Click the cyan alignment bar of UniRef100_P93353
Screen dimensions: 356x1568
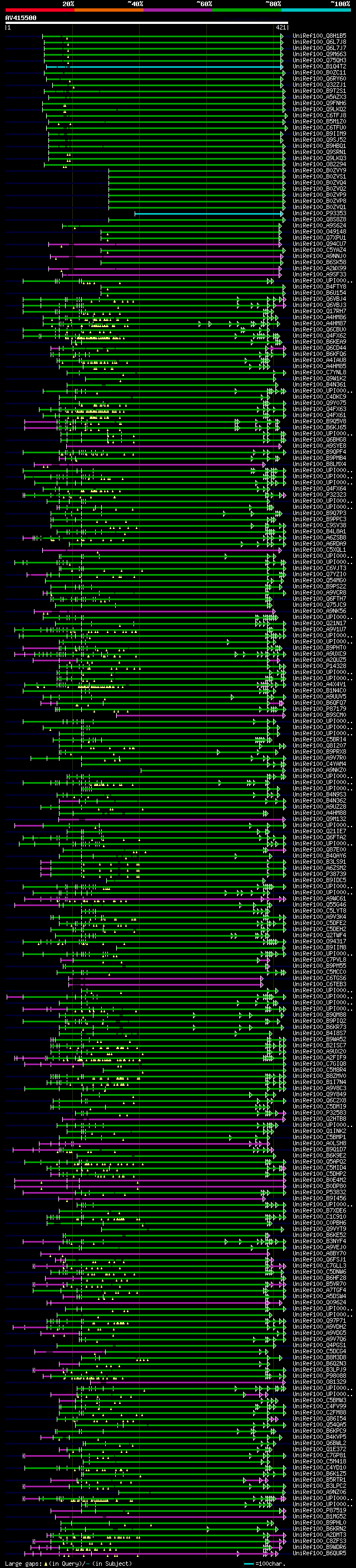coord(209,214)
